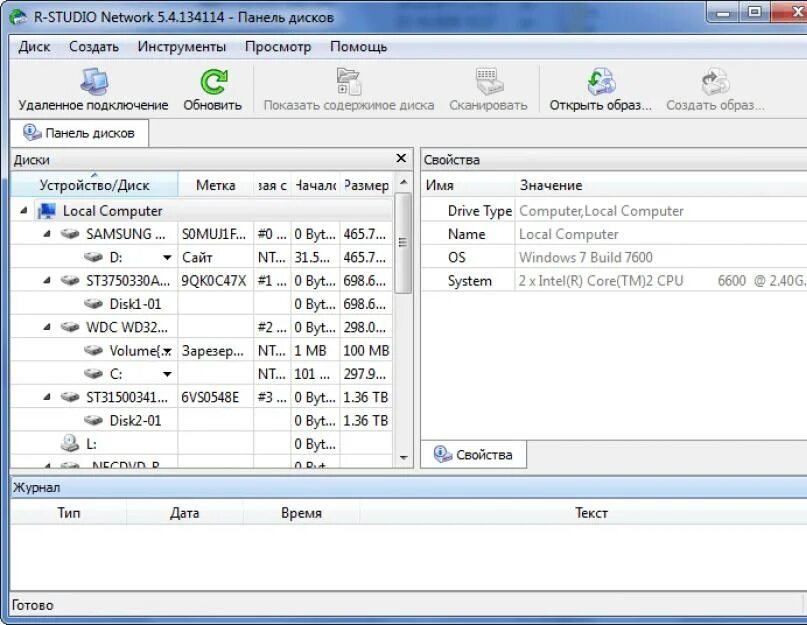Viewport: 807px width, 625px height.
Task: Click the green Refresh (Обновить) icon
Action: pyautogui.click(x=213, y=81)
